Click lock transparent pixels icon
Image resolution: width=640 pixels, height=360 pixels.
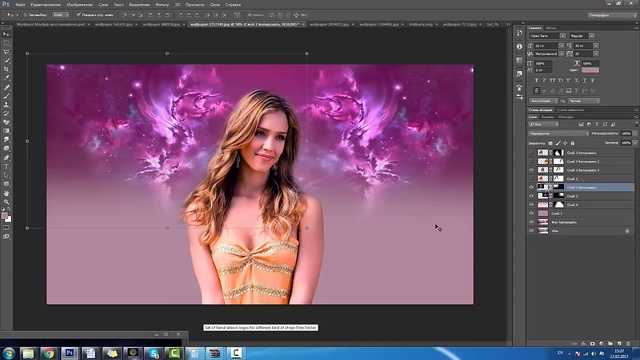coord(550,143)
